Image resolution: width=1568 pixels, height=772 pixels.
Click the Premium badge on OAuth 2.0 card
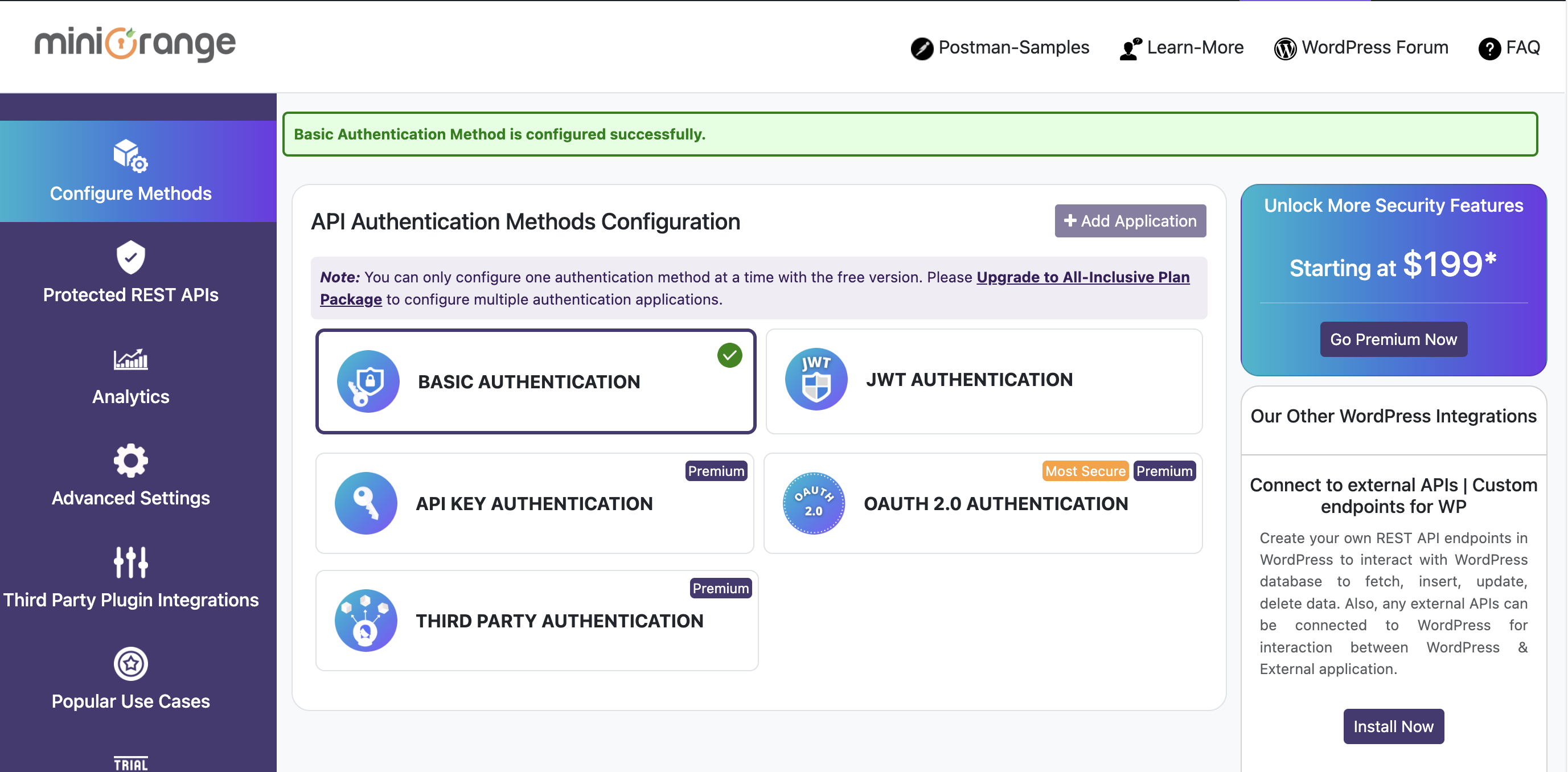[1164, 471]
